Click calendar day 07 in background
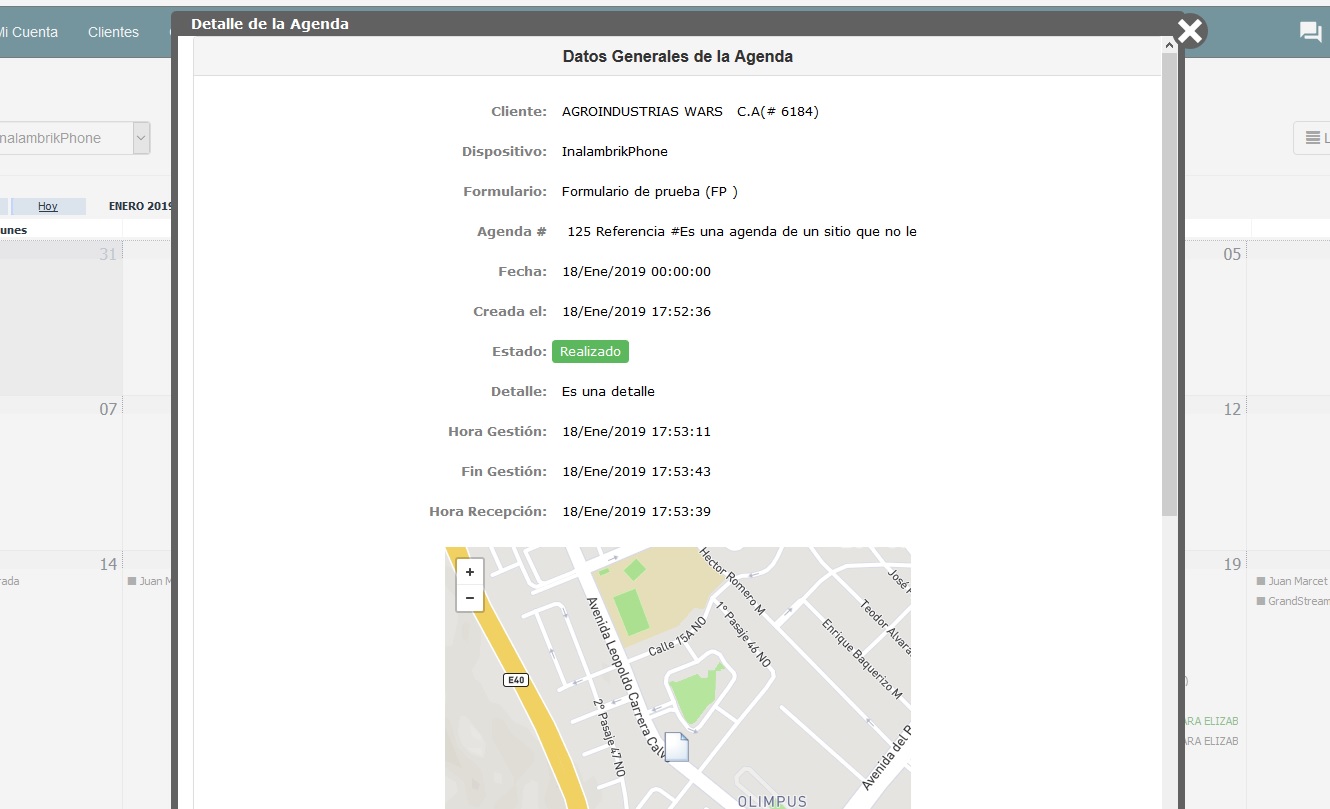 pos(108,409)
